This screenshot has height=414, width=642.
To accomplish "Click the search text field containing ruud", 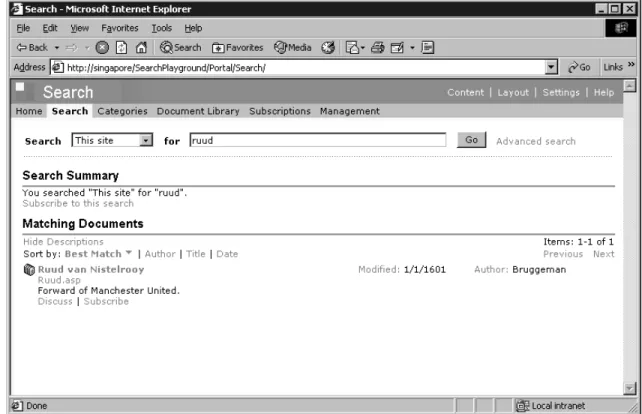I will point(318,140).
